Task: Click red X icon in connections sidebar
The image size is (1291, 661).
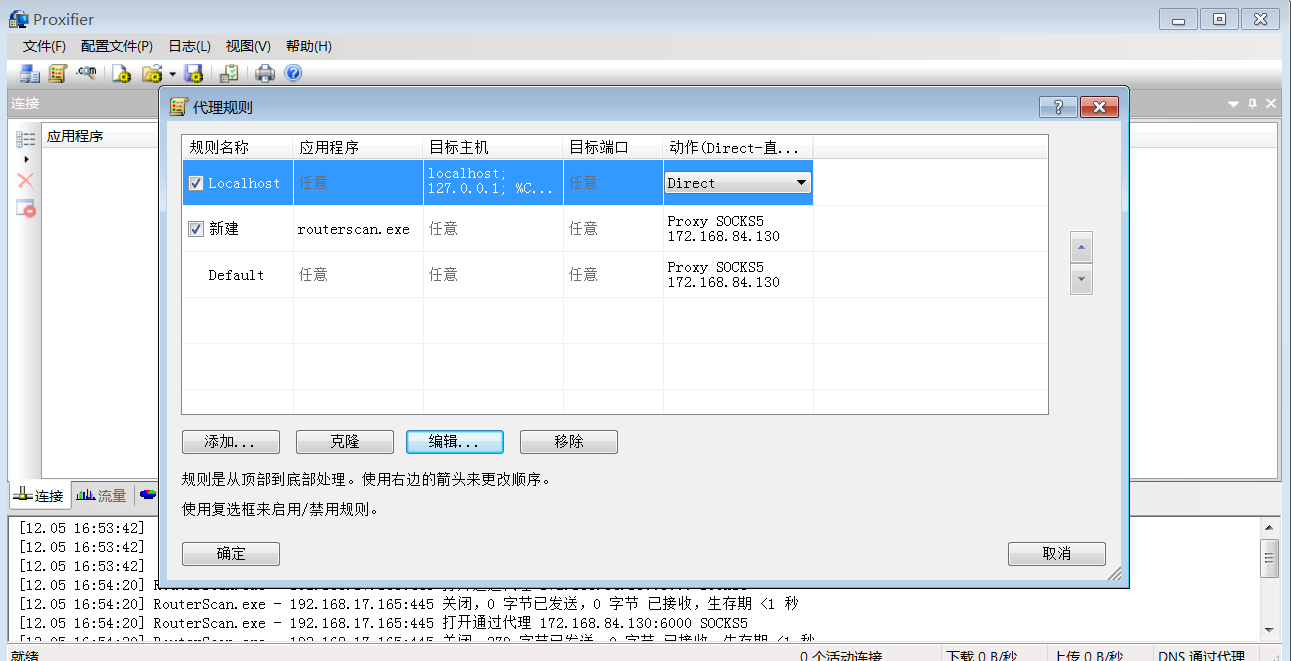Action: tap(26, 181)
